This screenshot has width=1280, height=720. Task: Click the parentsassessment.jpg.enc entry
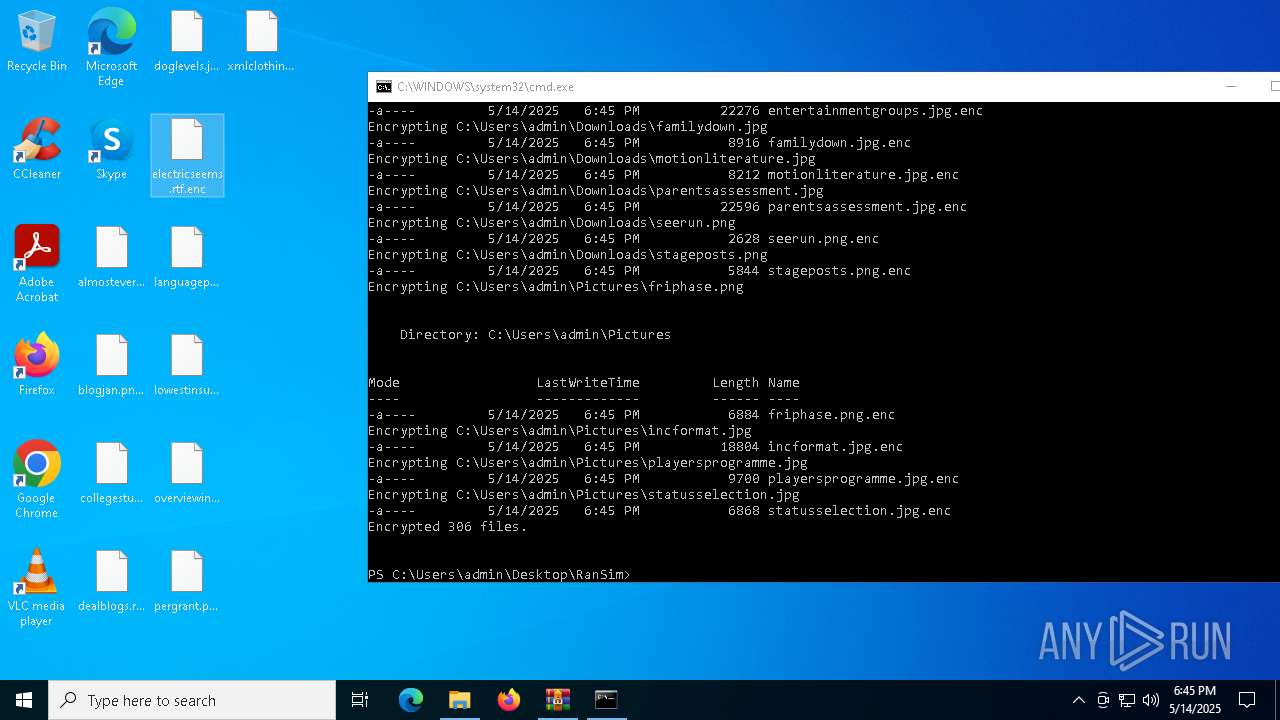pos(867,207)
